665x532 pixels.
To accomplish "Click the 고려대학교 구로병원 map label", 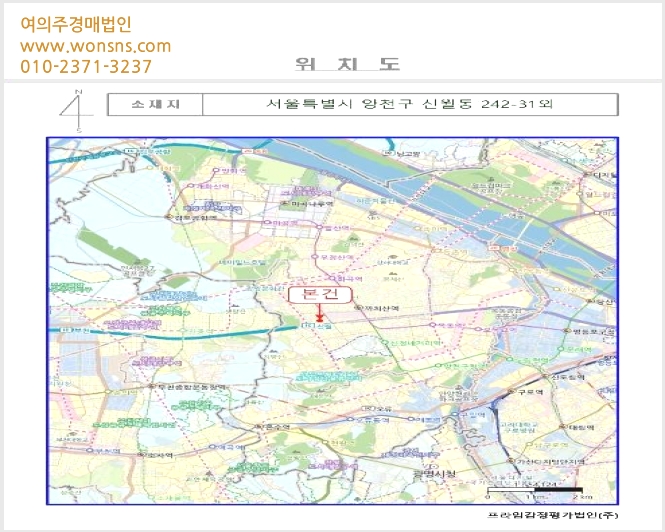I will coord(518,427).
